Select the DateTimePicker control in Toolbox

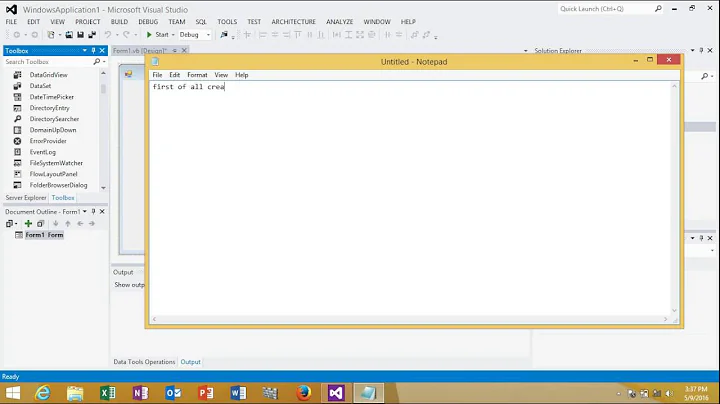click(x=51, y=97)
